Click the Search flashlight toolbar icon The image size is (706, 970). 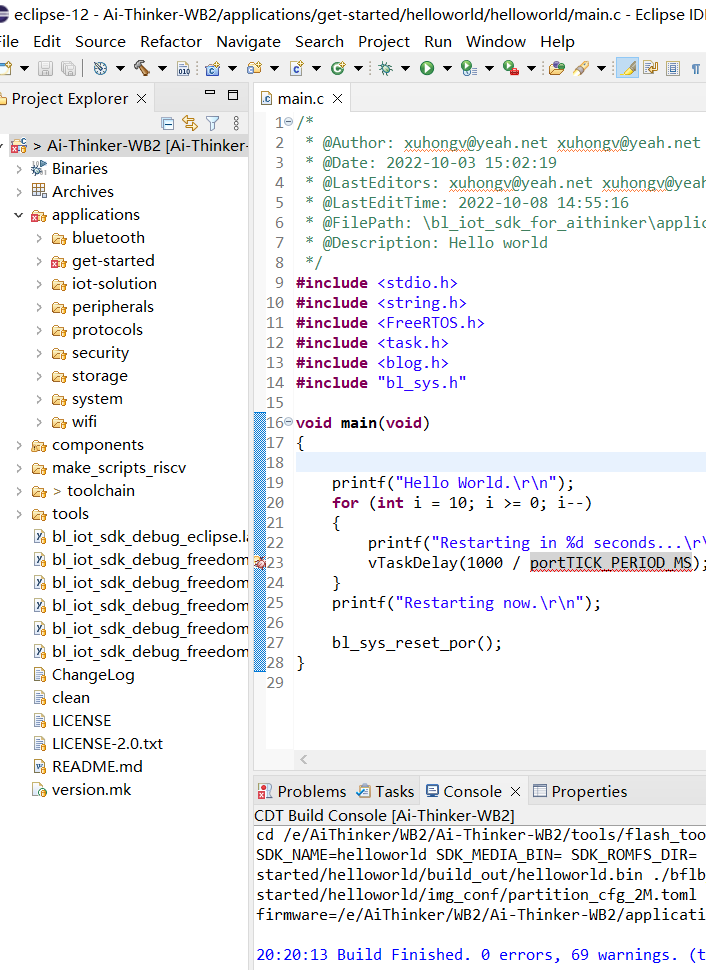pyautogui.click(x=581, y=68)
